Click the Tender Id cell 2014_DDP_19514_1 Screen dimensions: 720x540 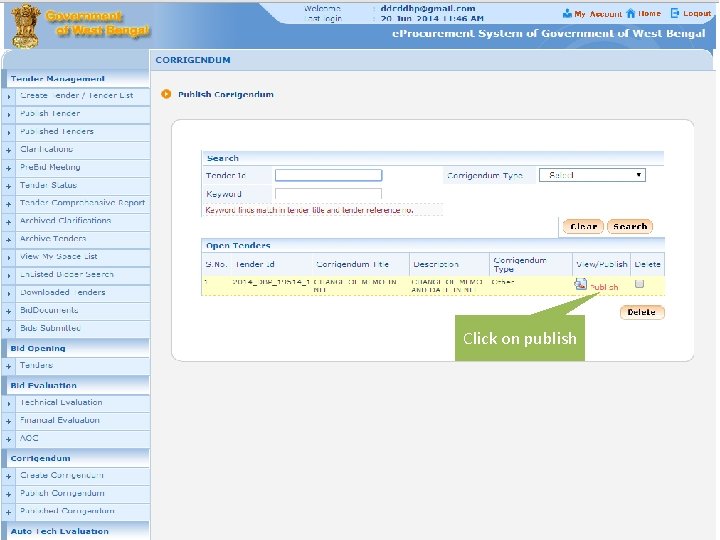pos(271,281)
